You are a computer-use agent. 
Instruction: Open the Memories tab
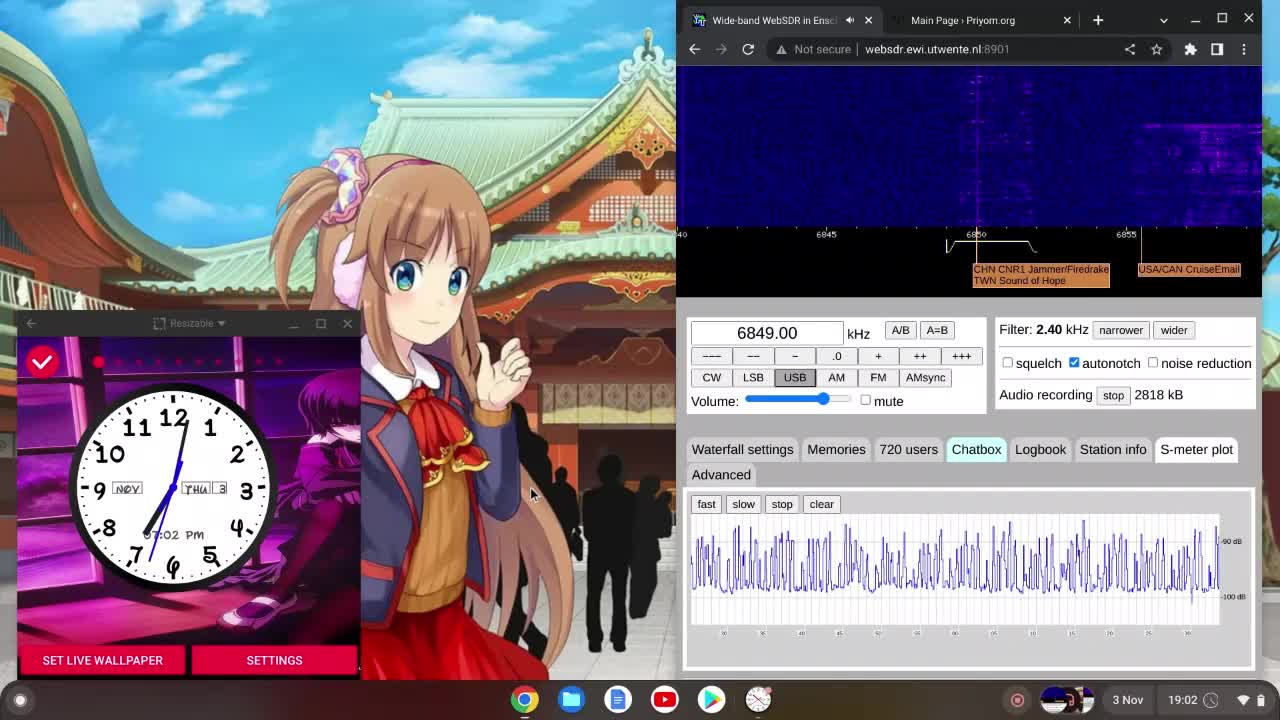[836, 450]
